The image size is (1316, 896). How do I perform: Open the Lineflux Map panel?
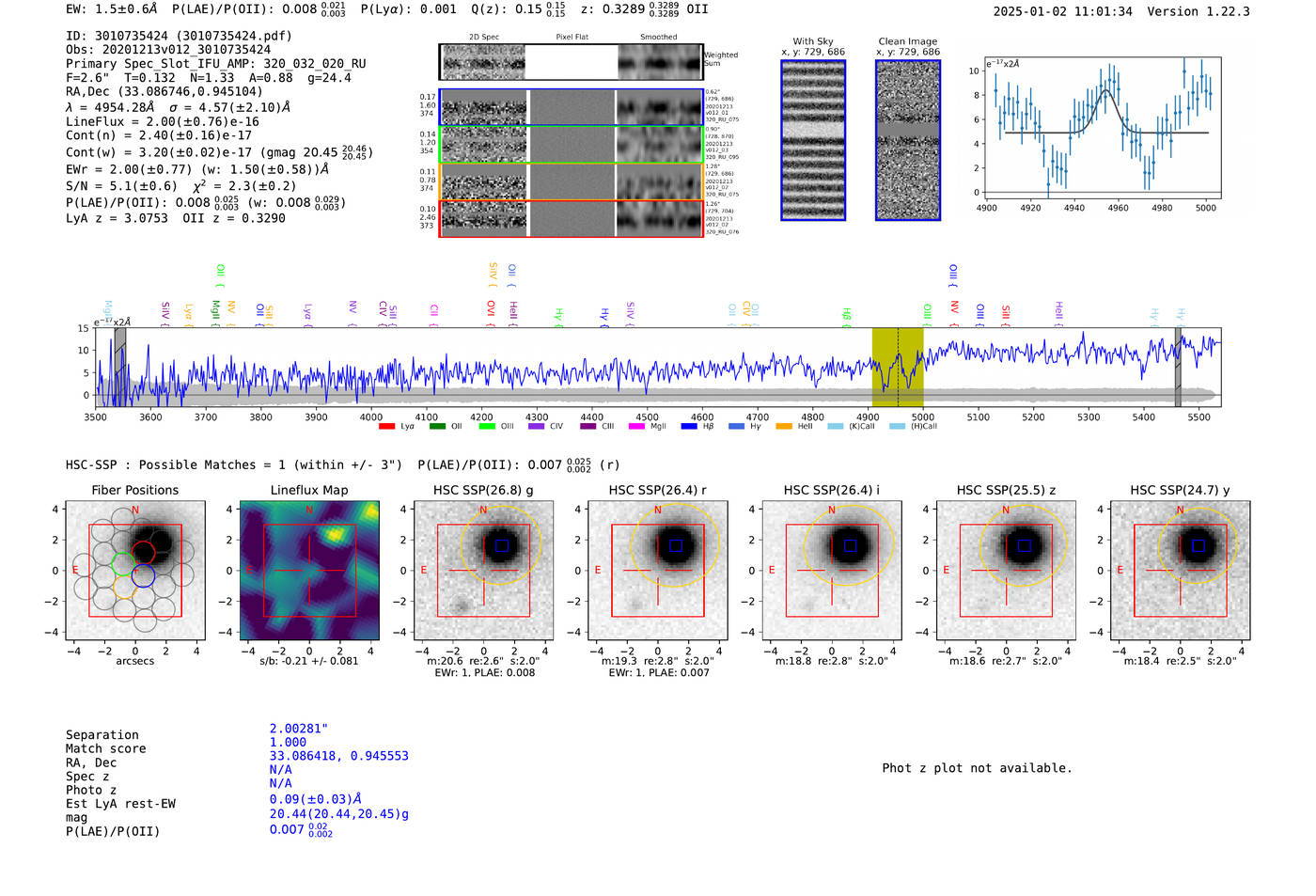(309, 570)
